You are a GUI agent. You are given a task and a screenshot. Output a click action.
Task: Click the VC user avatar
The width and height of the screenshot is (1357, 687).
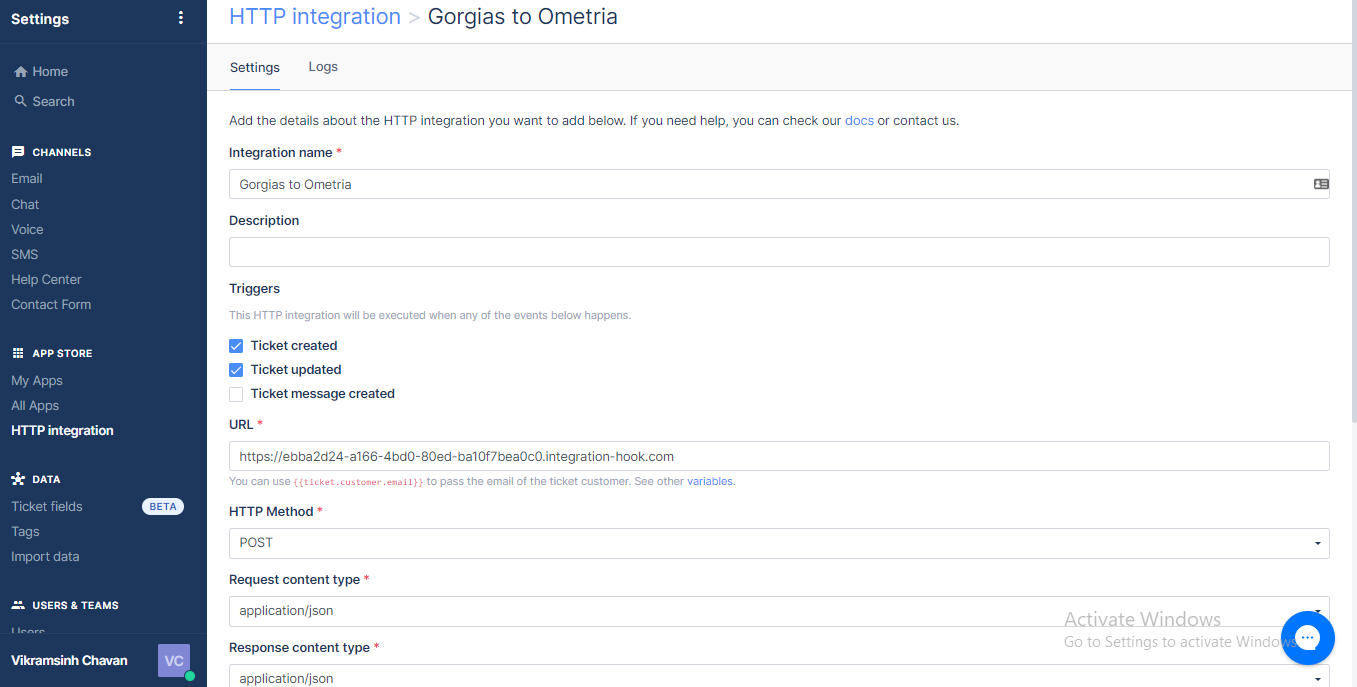click(x=174, y=661)
